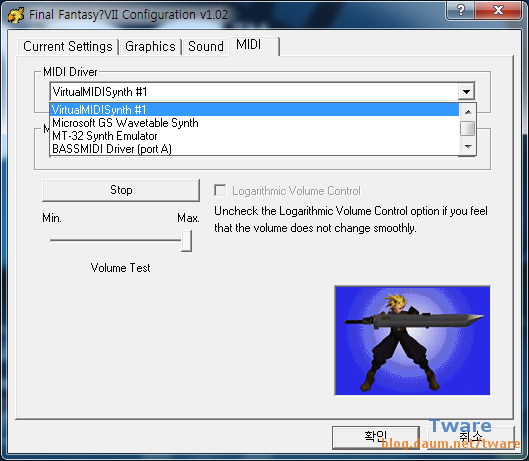
Task: Choose Microsoft GS Wavetable Synth driver
Action: coord(254,123)
